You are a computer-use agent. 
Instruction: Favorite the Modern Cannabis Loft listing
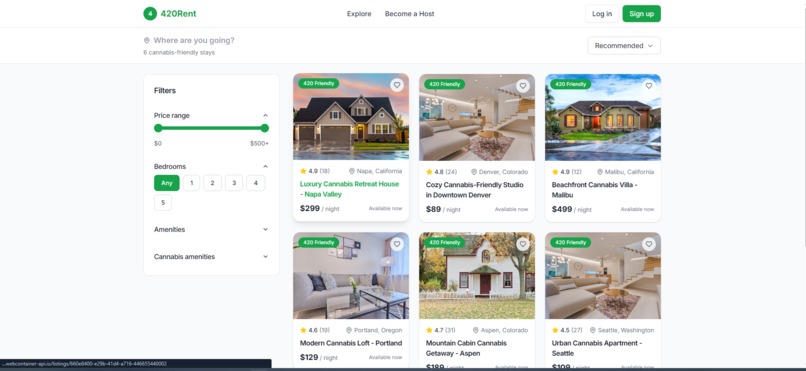397,244
